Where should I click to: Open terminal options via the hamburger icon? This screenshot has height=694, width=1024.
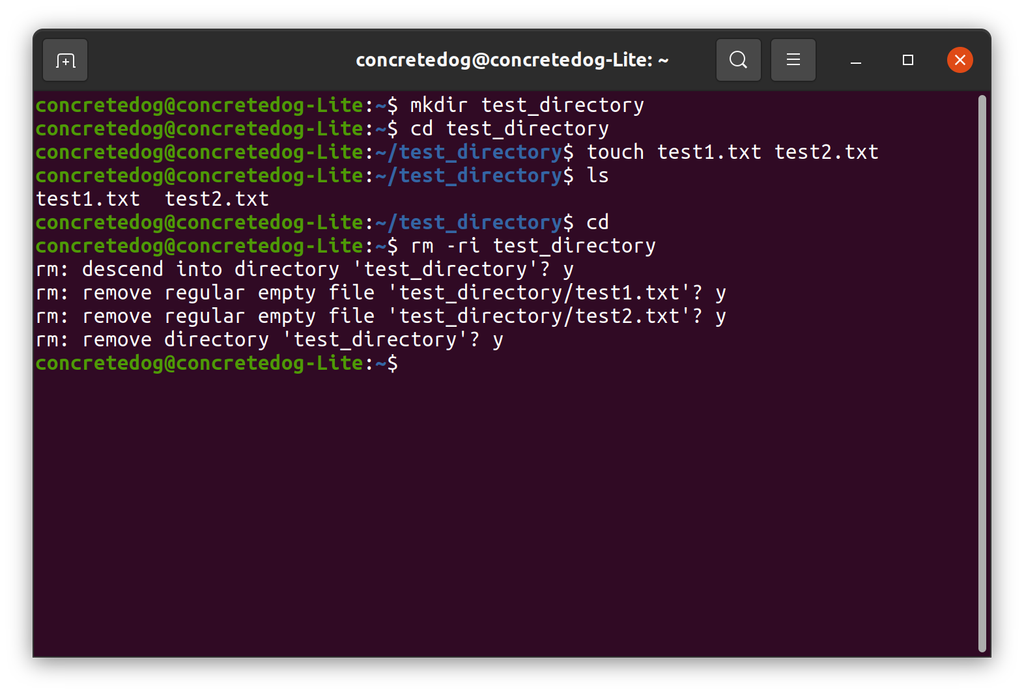click(x=793, y=60)
